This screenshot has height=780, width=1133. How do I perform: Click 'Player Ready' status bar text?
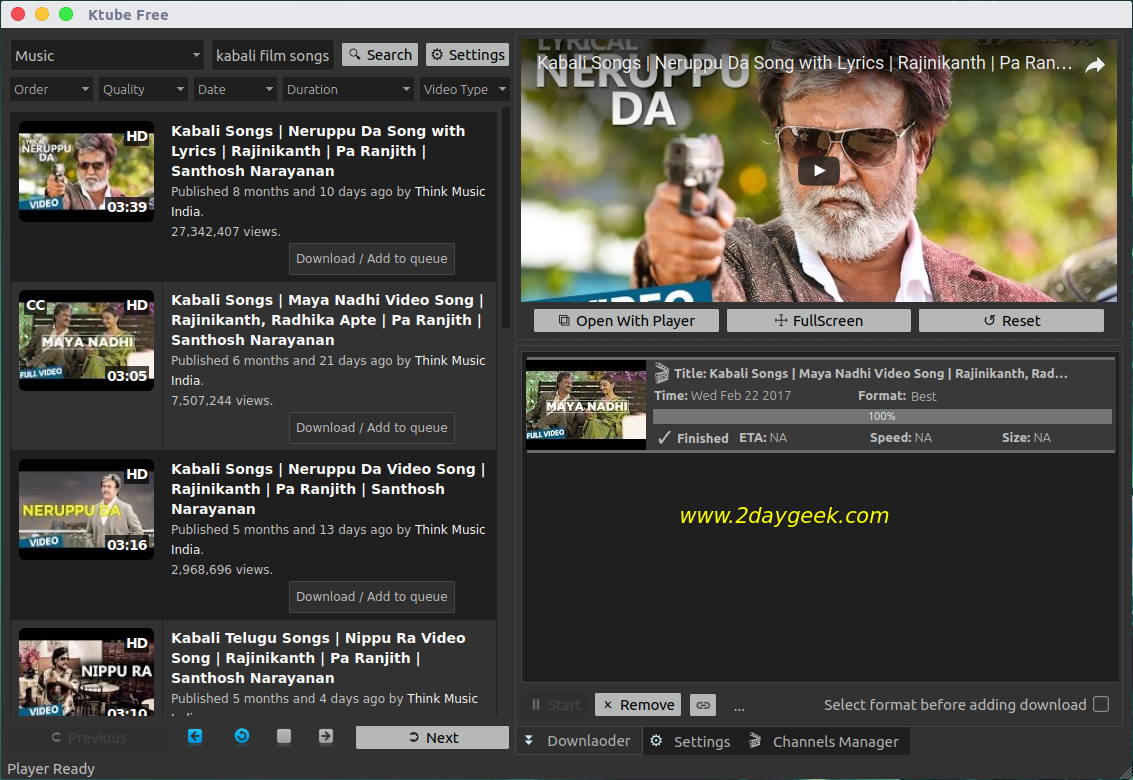click(x=51, y=768)
